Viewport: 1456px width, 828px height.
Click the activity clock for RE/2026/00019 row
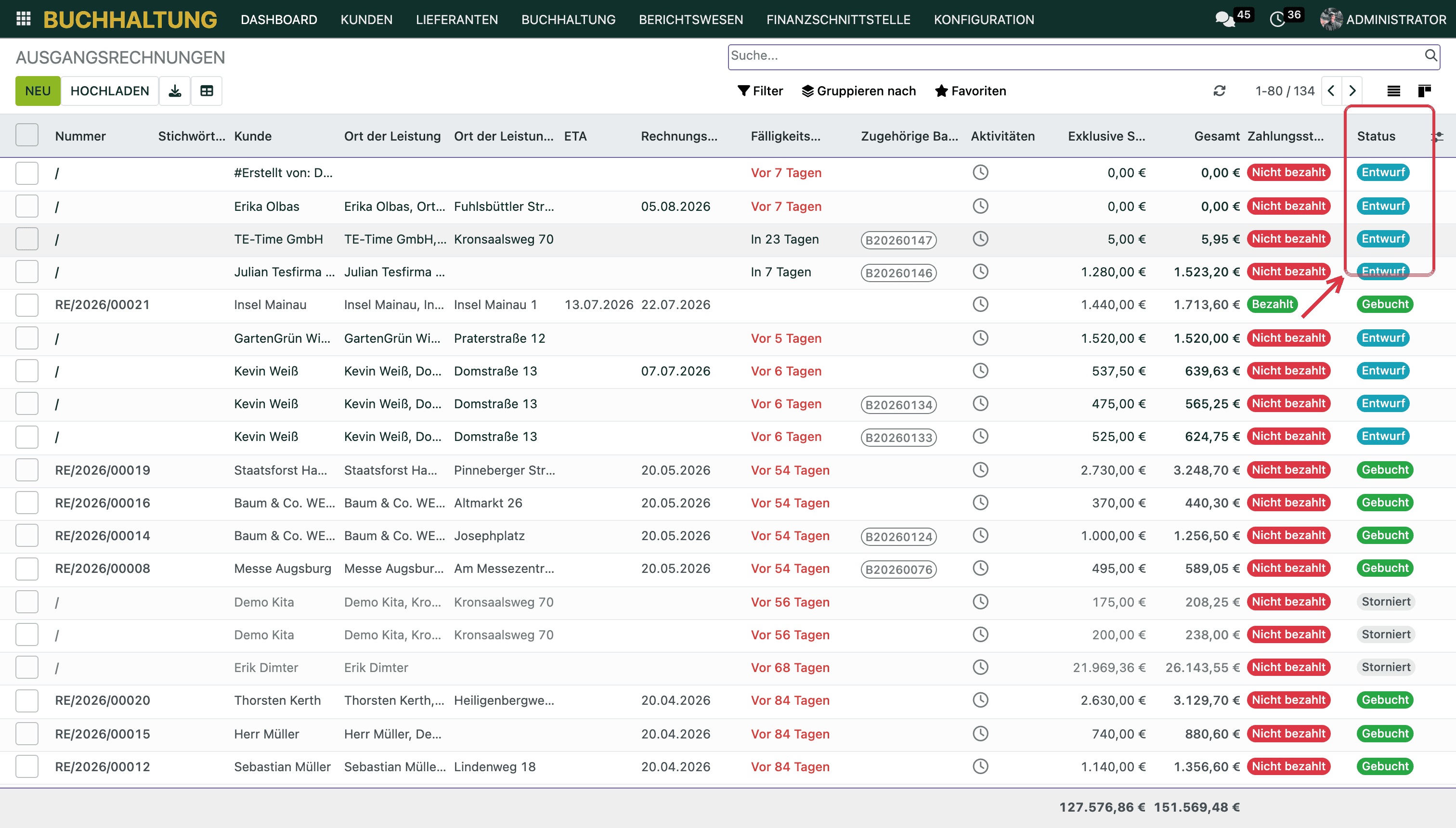[x=980, y=470]
